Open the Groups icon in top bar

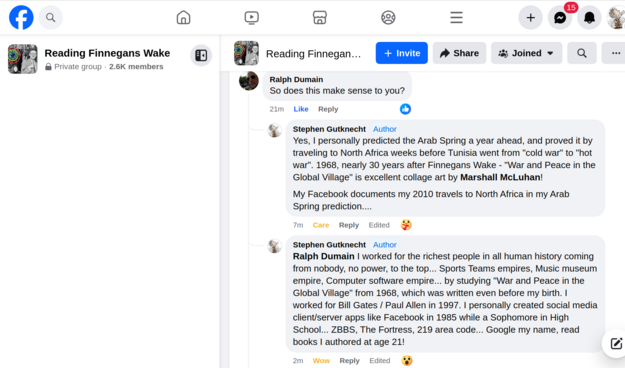(388, 18)
